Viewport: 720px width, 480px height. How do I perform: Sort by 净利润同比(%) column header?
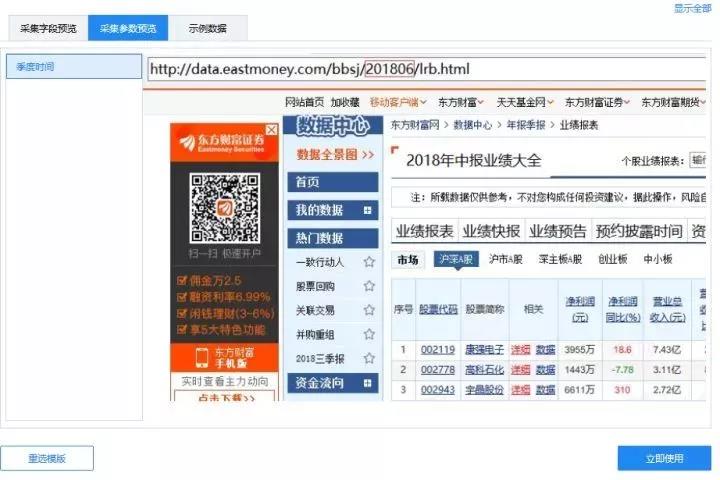623,309
